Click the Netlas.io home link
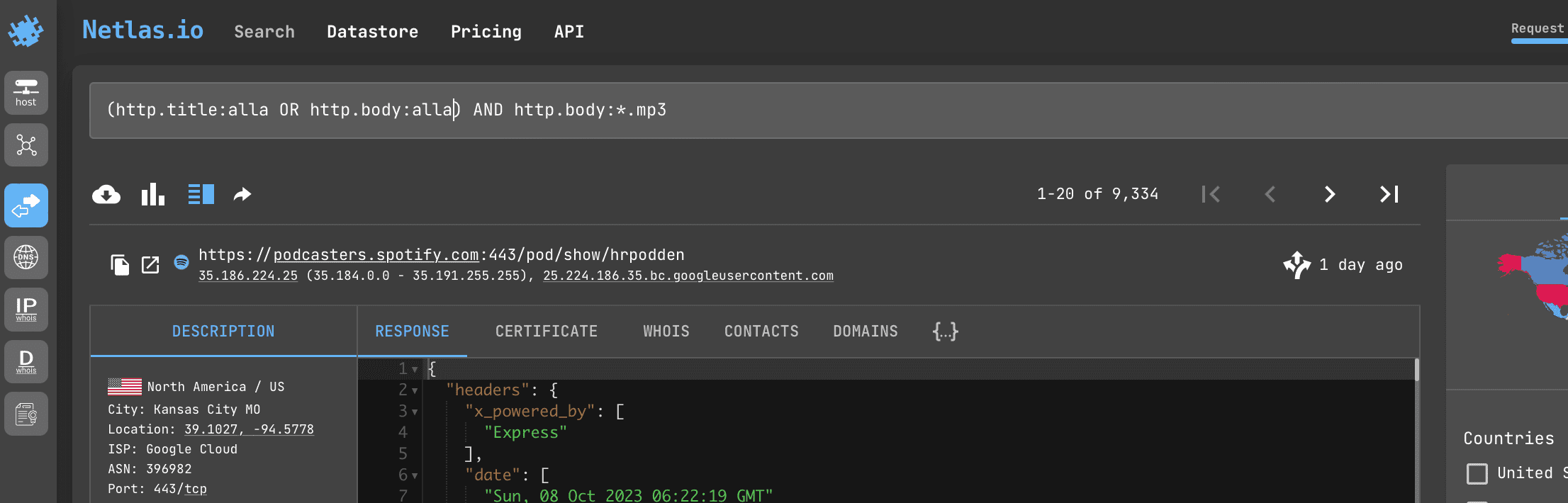Screen dimensions: 1568x503 (x=142, y=30)
